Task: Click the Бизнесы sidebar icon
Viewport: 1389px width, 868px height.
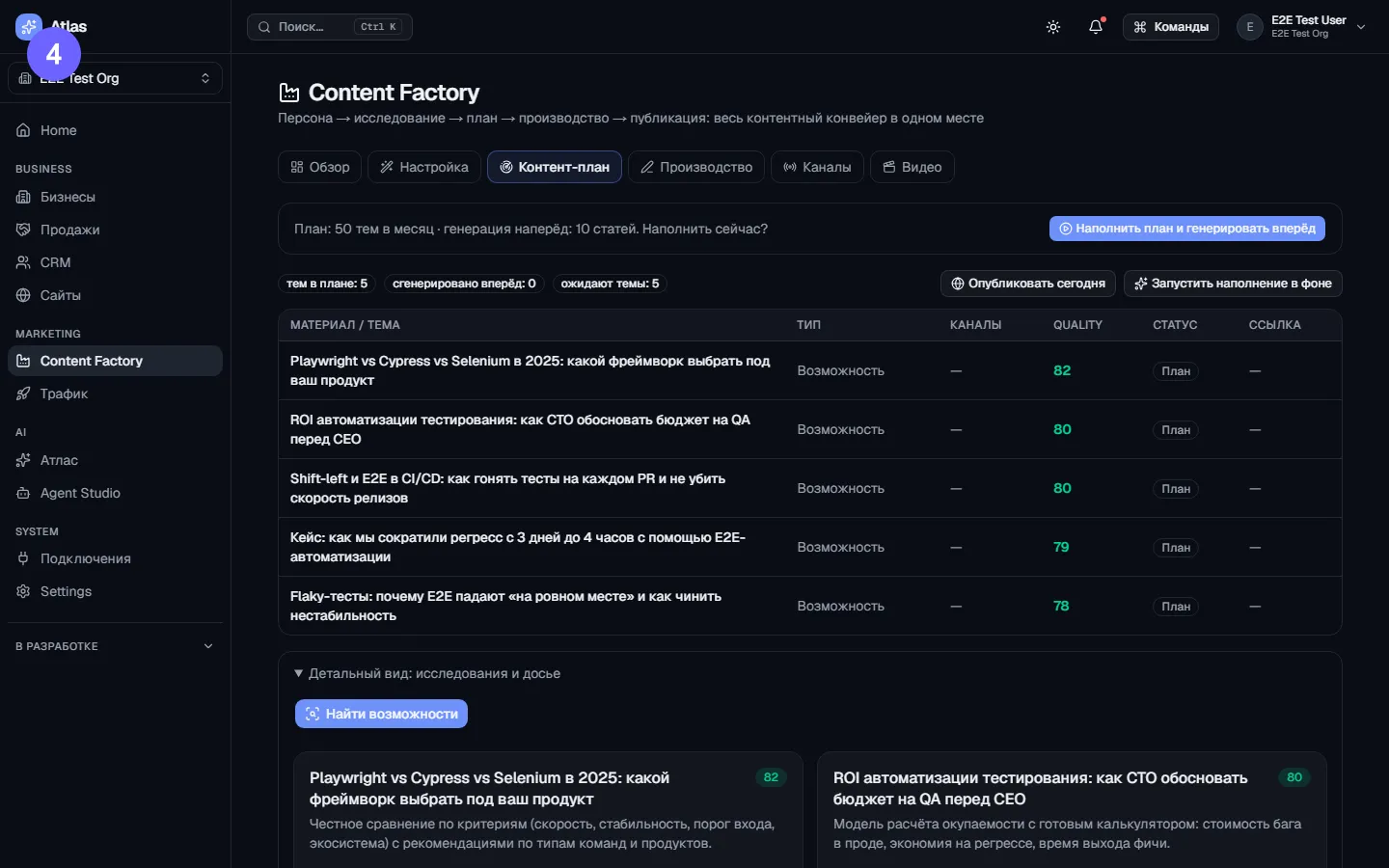Action: tap(23, 197)
